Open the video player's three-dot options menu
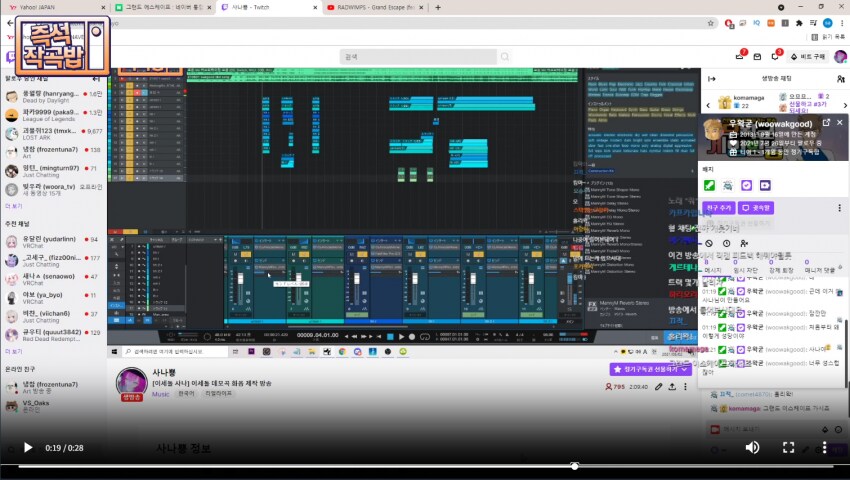Screen dimensions: 850x480 tap(825, 447)
